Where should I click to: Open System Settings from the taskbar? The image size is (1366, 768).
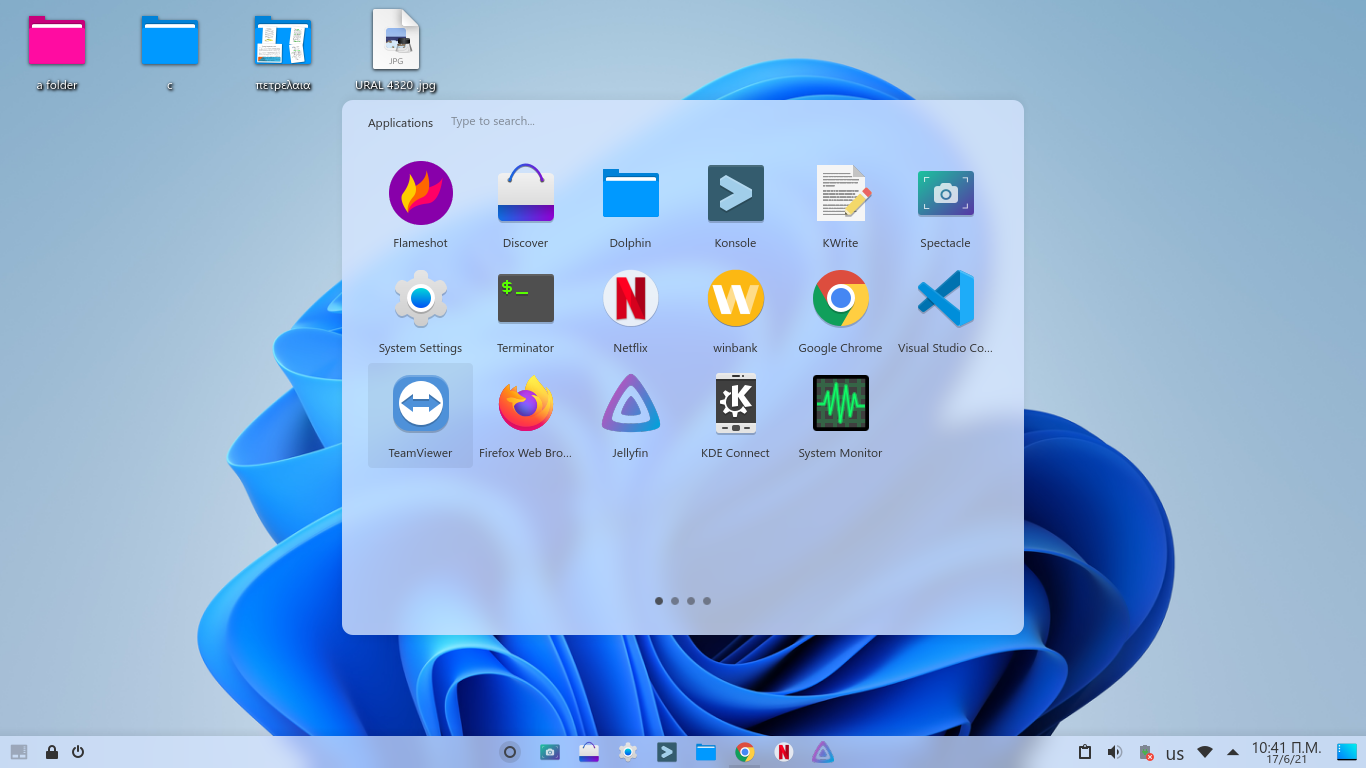coord(628,752)
